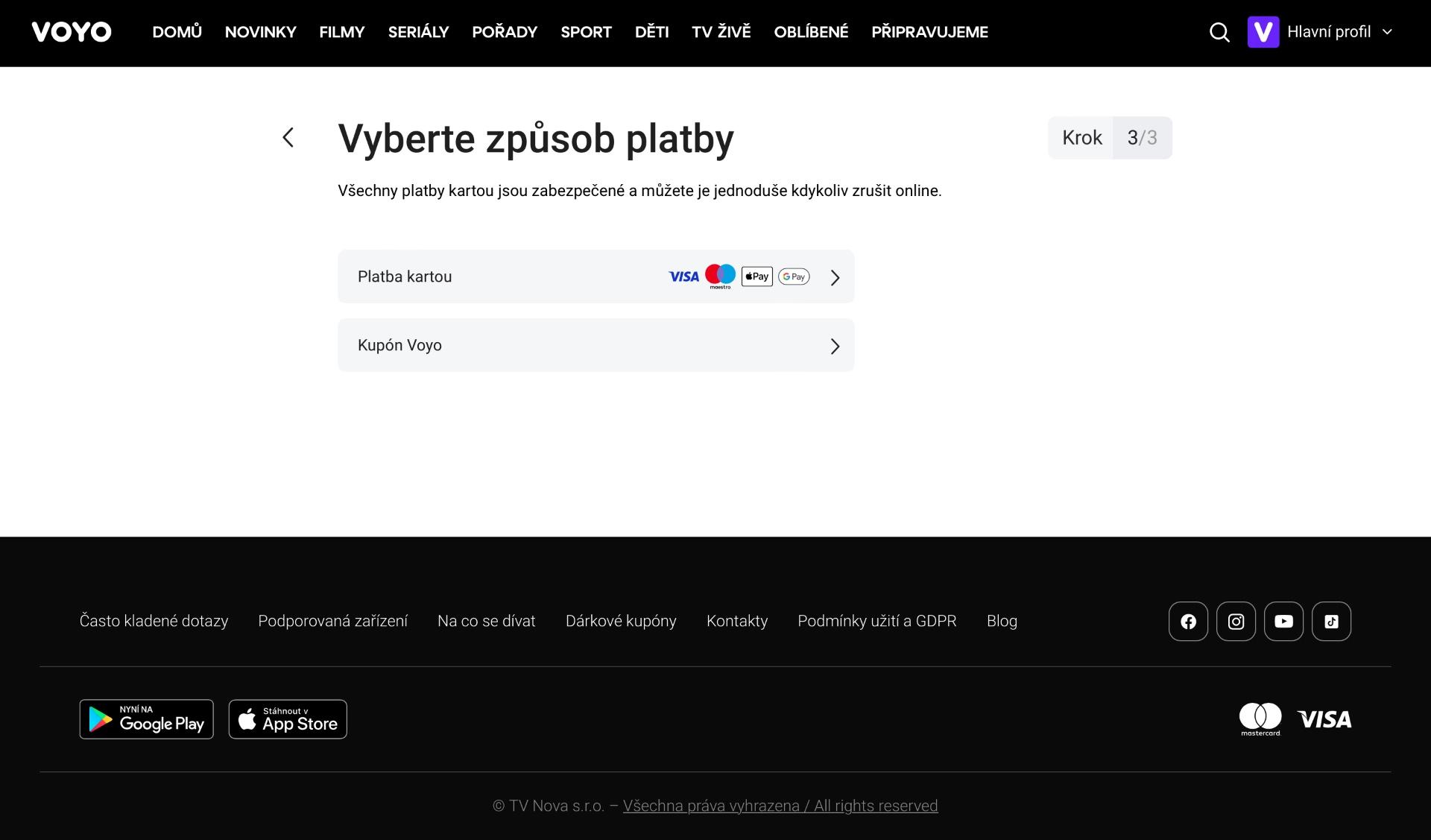Open Často kladené dotazy link
Screen dimensions: 1431x840
tap(154, 621)
